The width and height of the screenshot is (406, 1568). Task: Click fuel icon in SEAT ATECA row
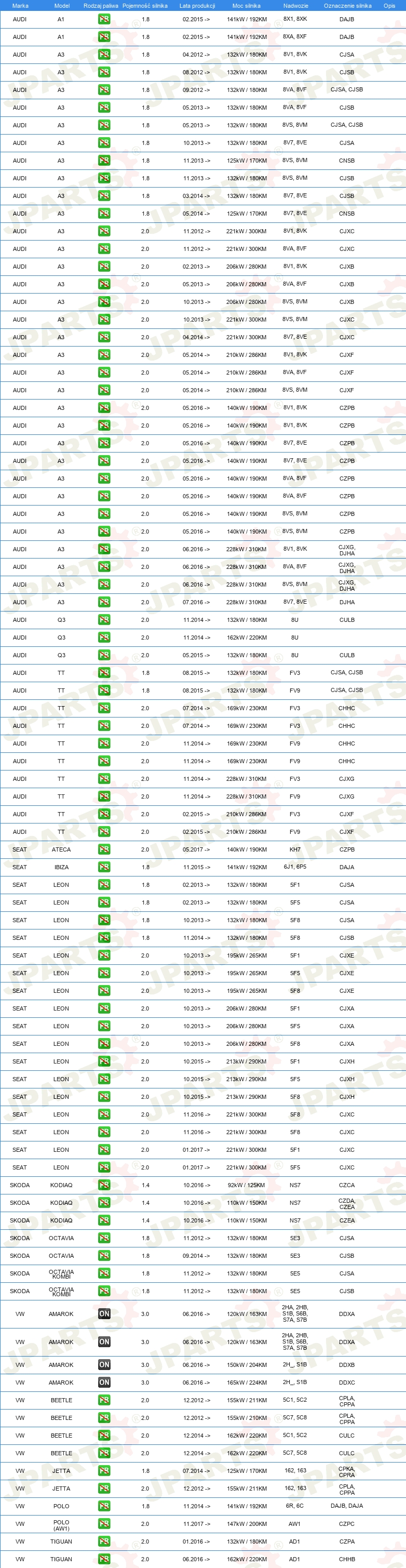(x=104, y=849)
